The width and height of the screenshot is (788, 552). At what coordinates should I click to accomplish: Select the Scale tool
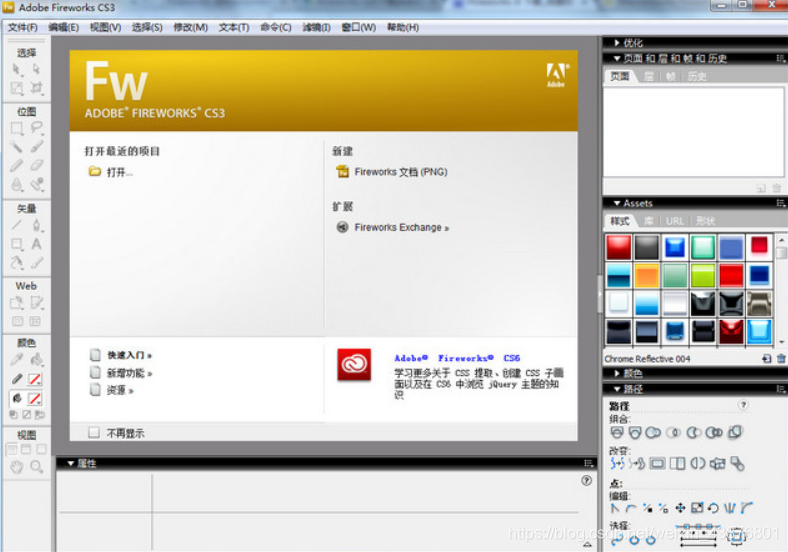click(x=17, y=88)
